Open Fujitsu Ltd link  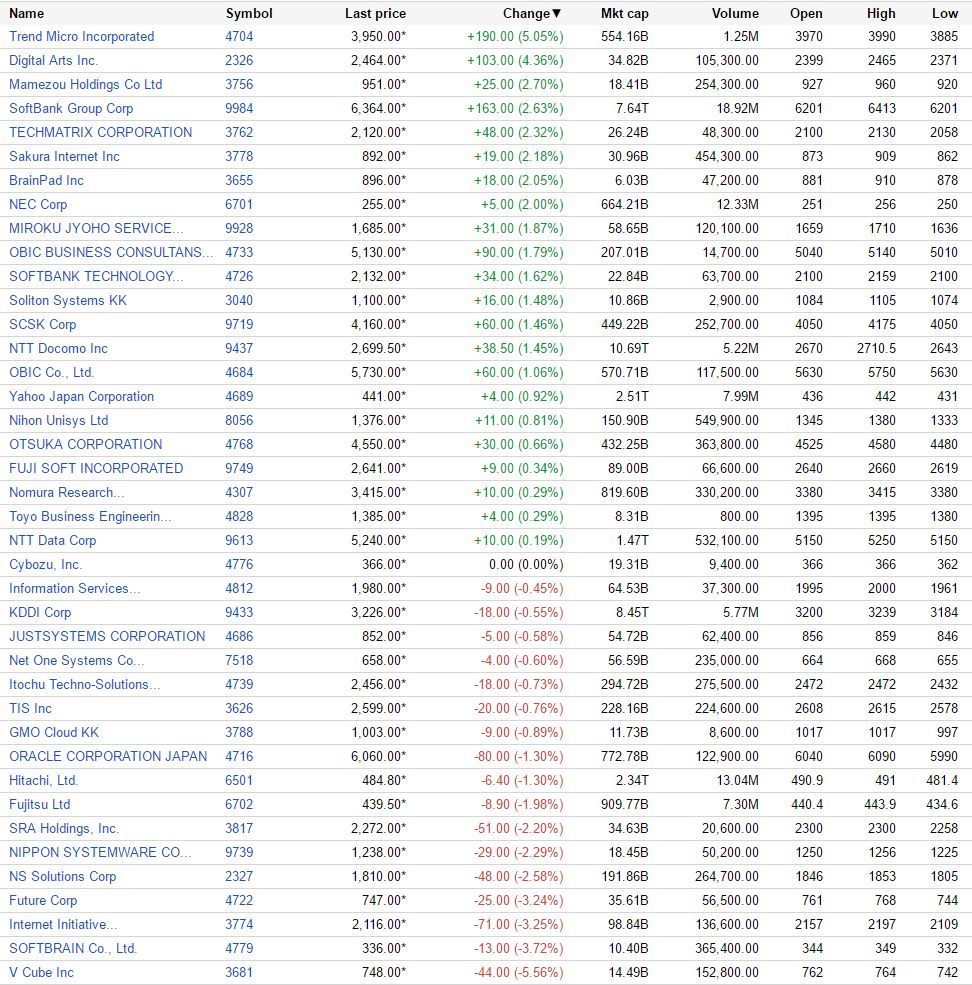(x=40, y=804)
